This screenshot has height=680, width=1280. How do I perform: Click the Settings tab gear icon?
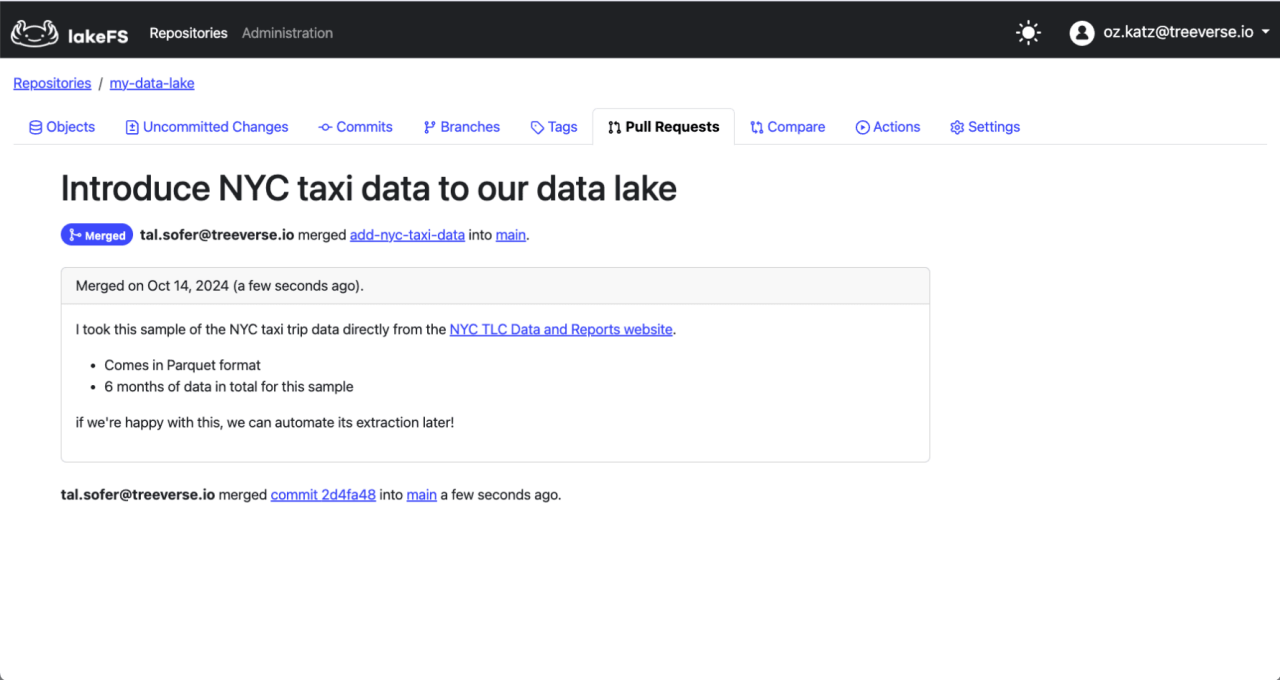(957, 127)
